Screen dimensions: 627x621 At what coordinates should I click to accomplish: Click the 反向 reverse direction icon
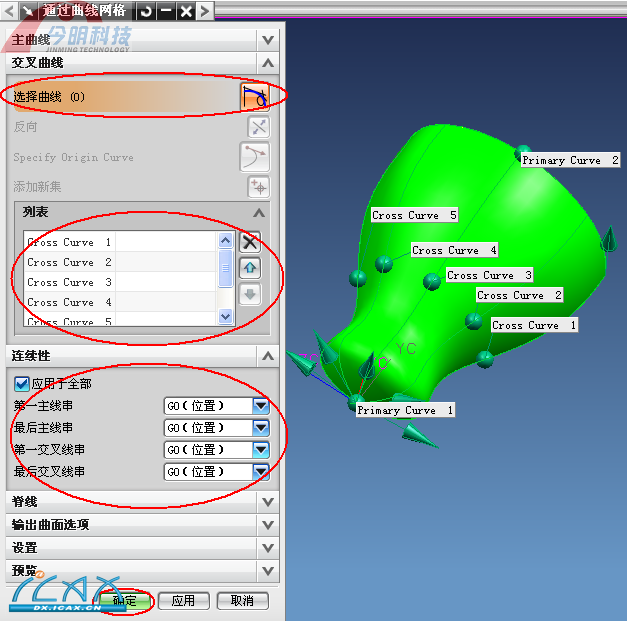pos(258,127)
